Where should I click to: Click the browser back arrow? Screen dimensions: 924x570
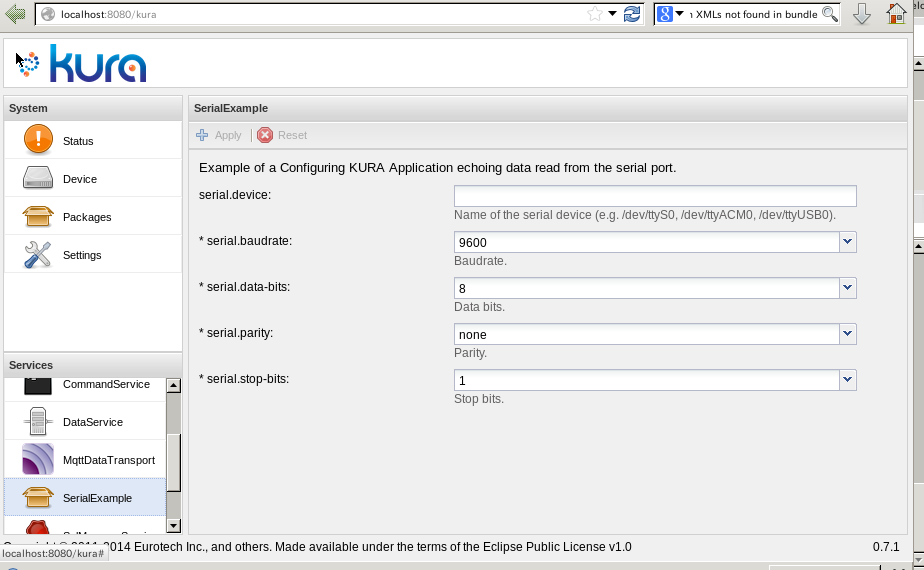click(x=15, y=14)
